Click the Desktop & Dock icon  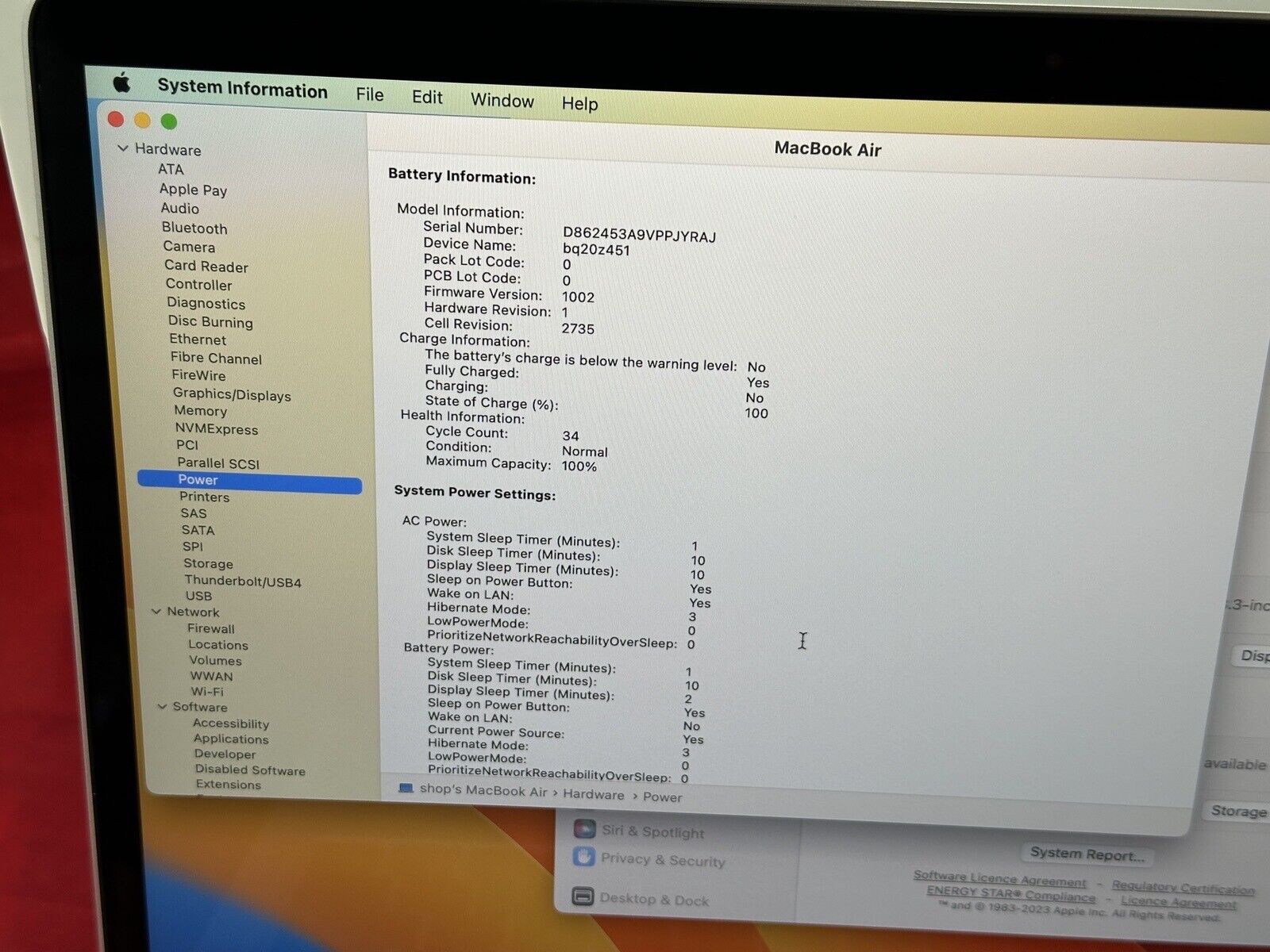pyautogui.click(x=583, y=896)
